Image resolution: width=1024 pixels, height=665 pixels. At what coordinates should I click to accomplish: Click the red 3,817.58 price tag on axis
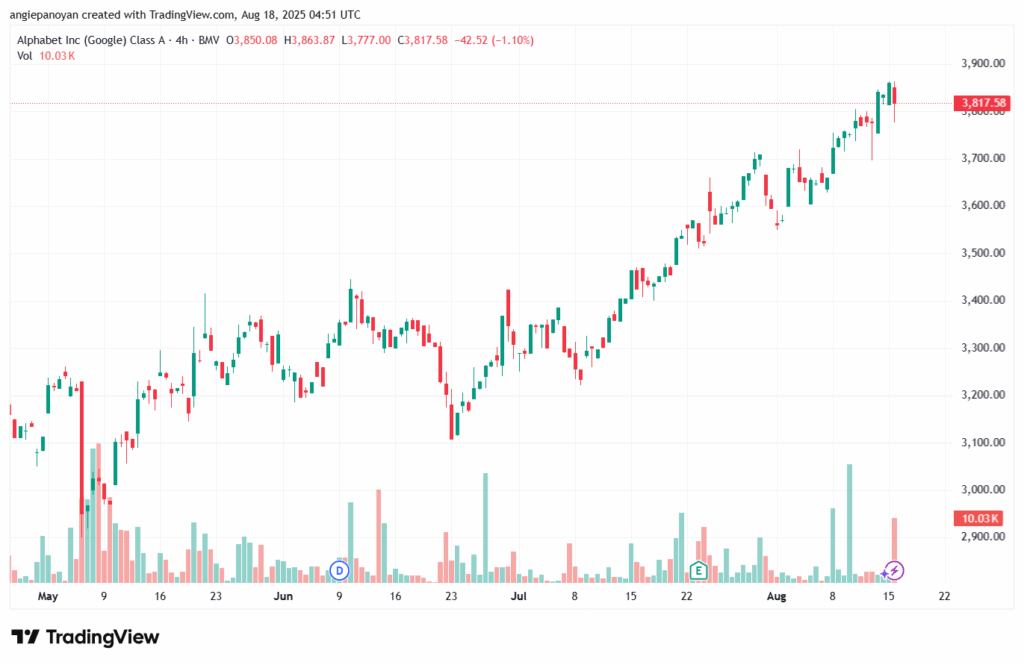tap(982, 103)
